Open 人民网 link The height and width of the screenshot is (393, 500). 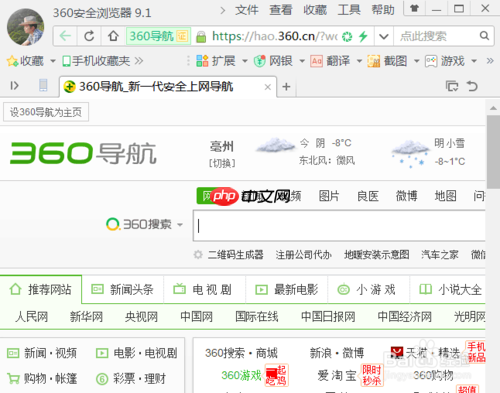click(x=31, y=316)
